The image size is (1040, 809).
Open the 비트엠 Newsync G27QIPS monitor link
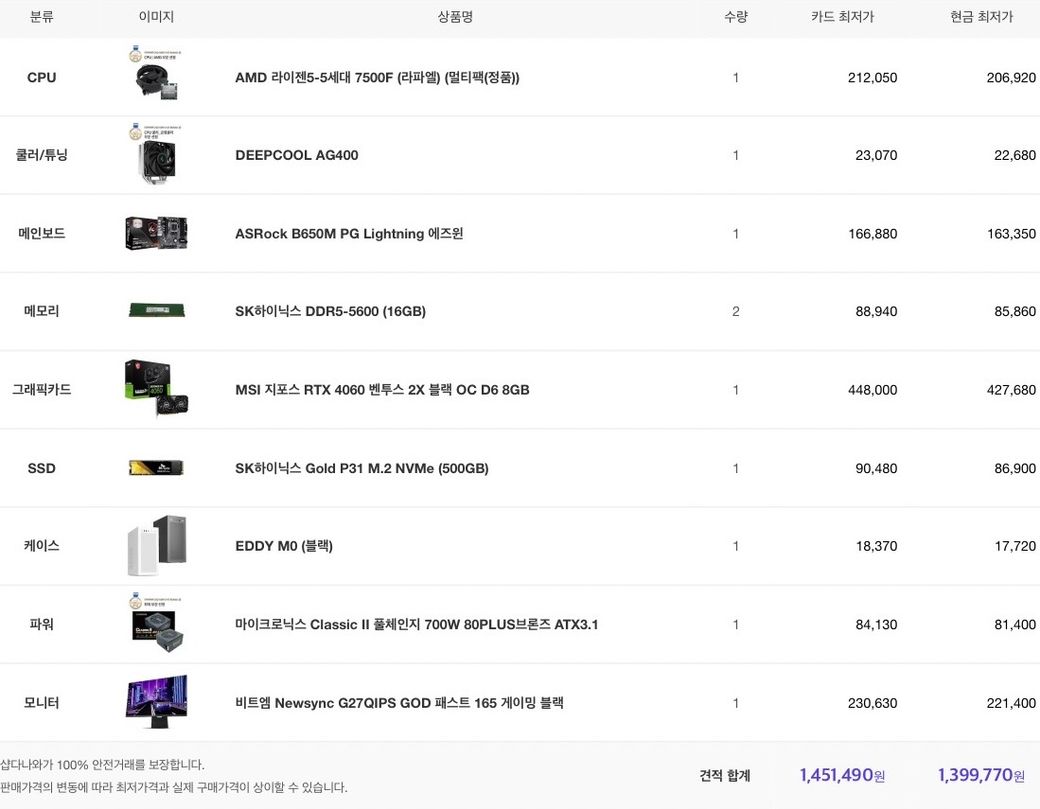pos(399,703)
